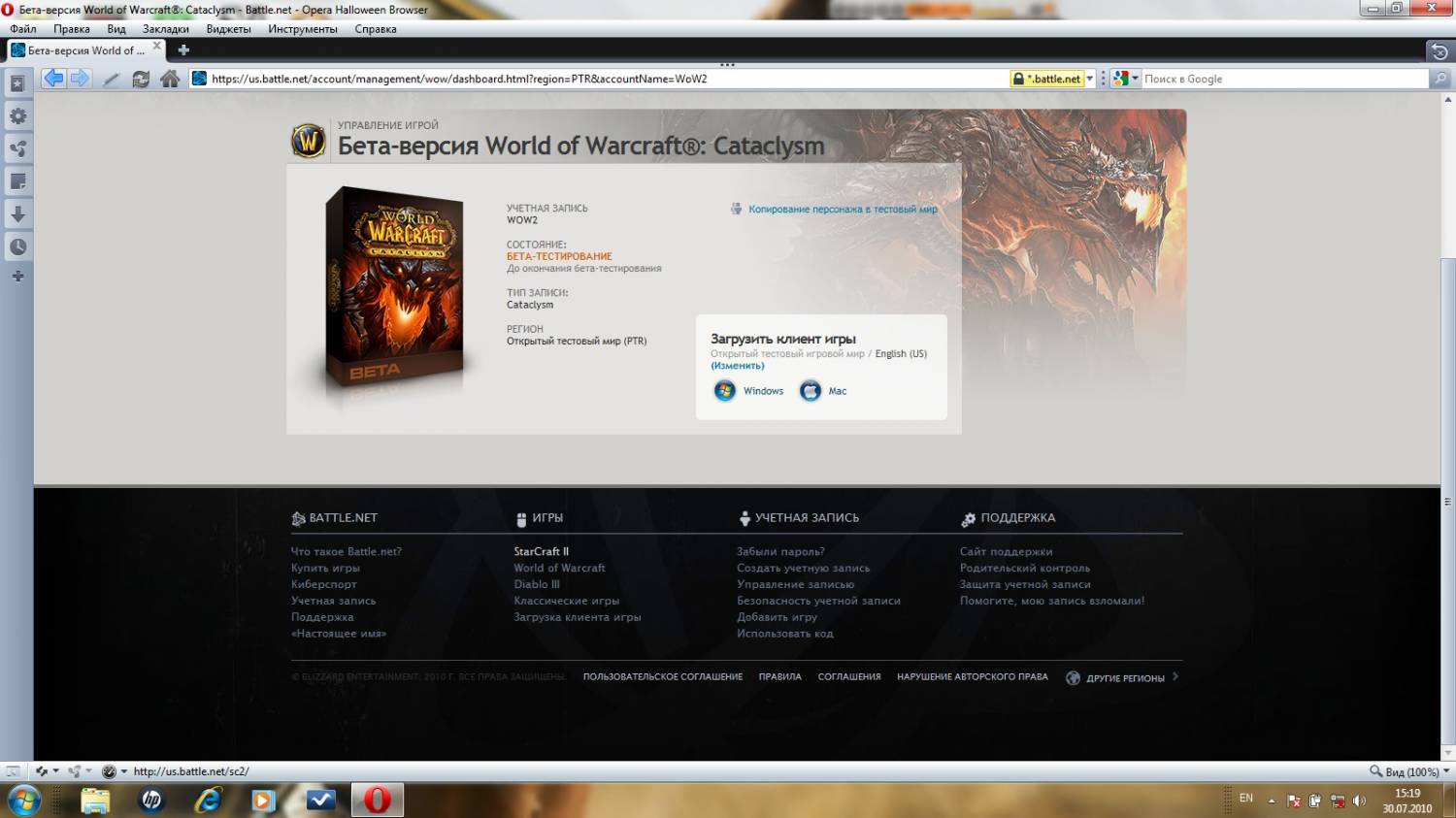Viewport: 1456px width, 818px height.
Task: Download the Windows game client
Action: click(x=748, y=391)
